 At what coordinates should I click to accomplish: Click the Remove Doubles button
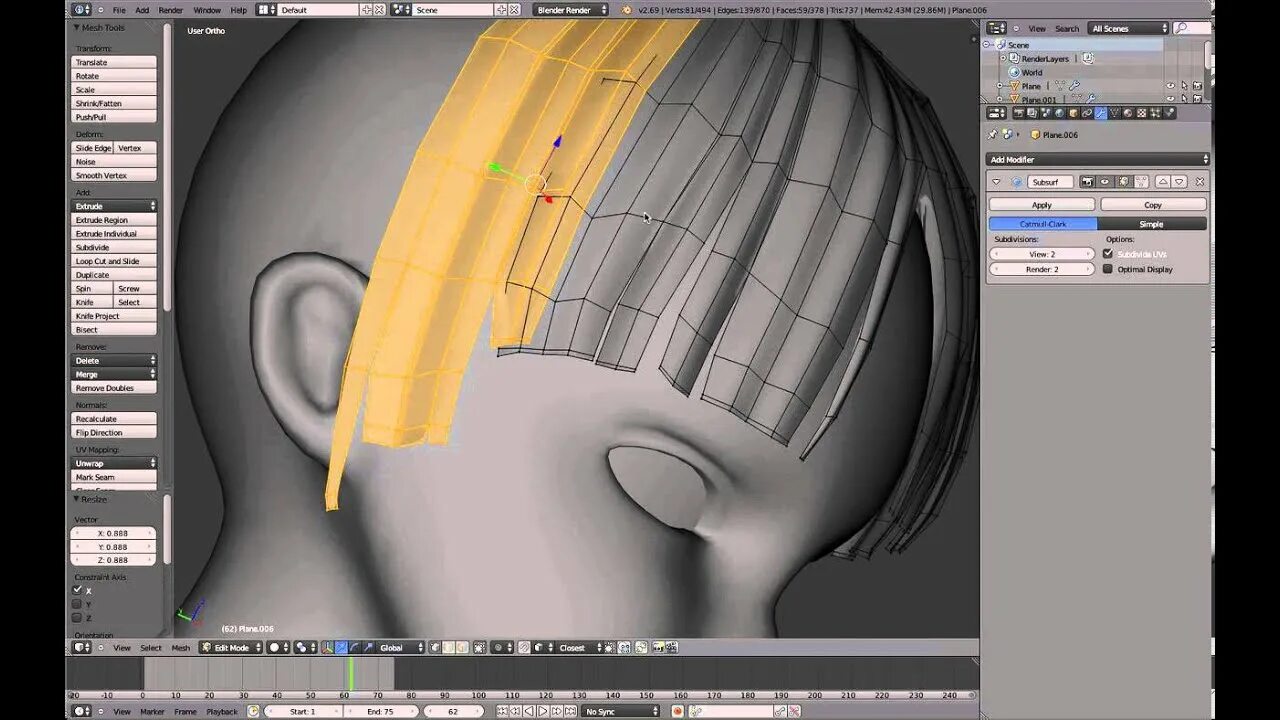pyautogui.click(x=114, y=388)
